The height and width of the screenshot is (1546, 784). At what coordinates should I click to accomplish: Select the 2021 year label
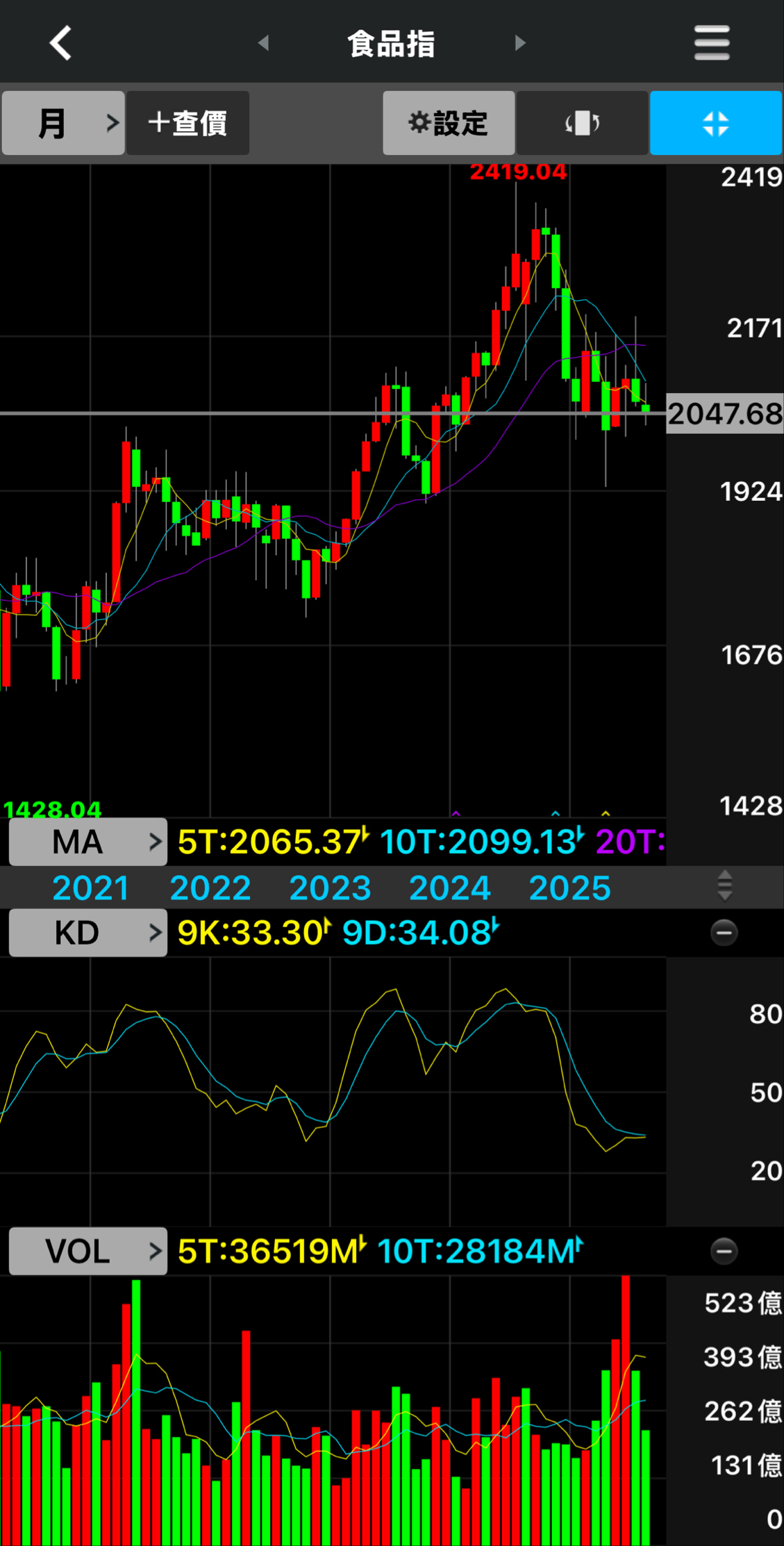(90, 888)
